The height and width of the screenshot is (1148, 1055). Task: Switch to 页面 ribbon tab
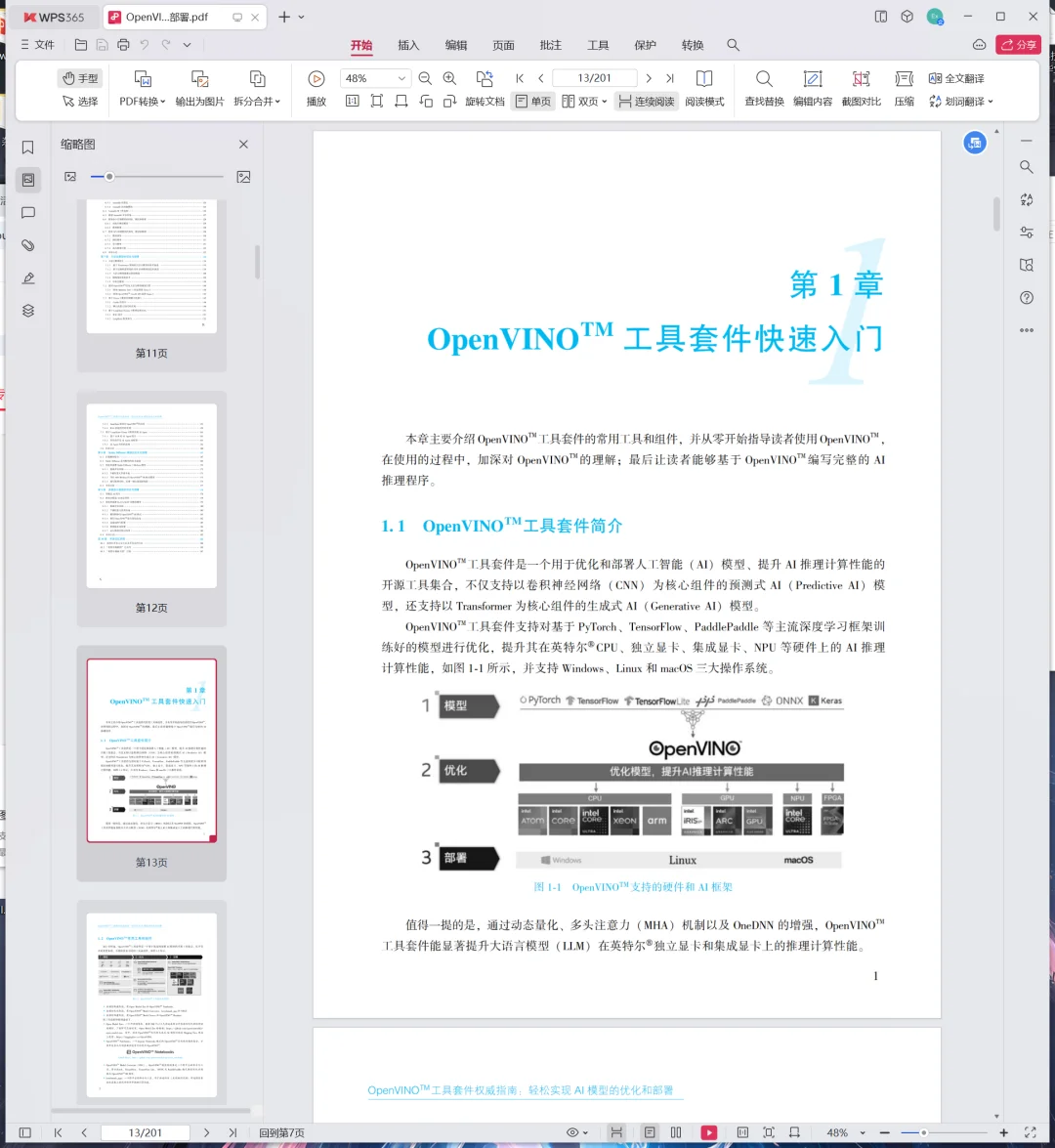(x=503, y=45)
